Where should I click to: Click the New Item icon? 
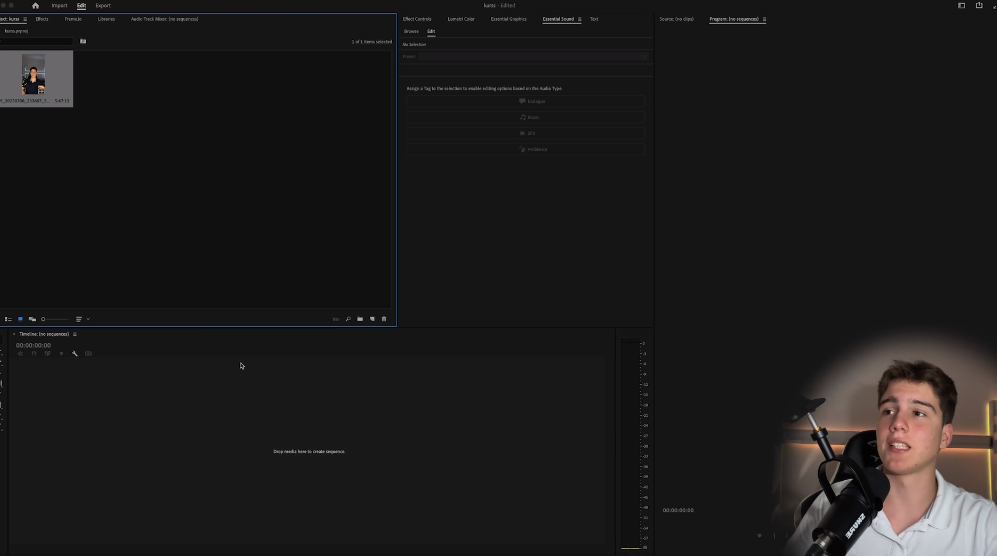372,319
